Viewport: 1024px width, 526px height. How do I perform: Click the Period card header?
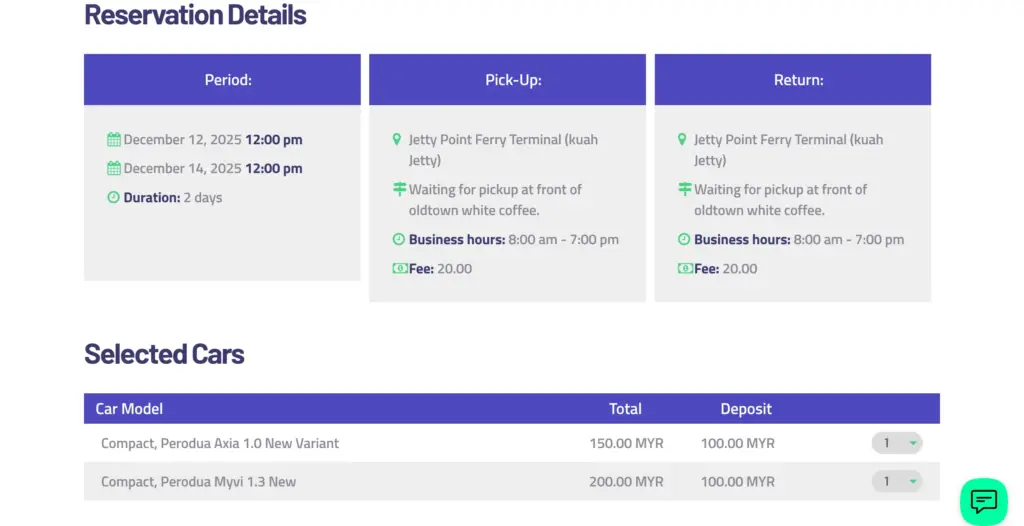[x=222, y=80]
